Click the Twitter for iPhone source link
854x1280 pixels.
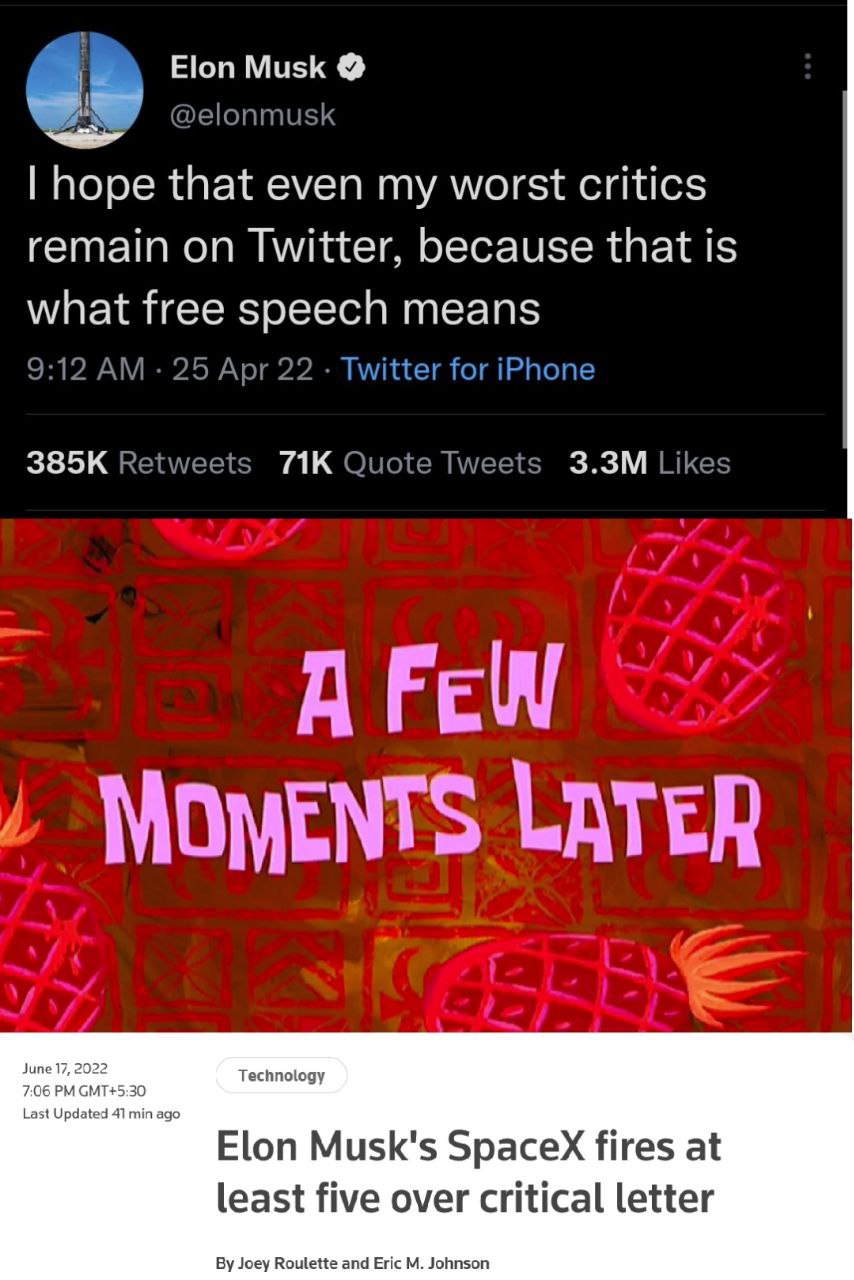point(467,369)
